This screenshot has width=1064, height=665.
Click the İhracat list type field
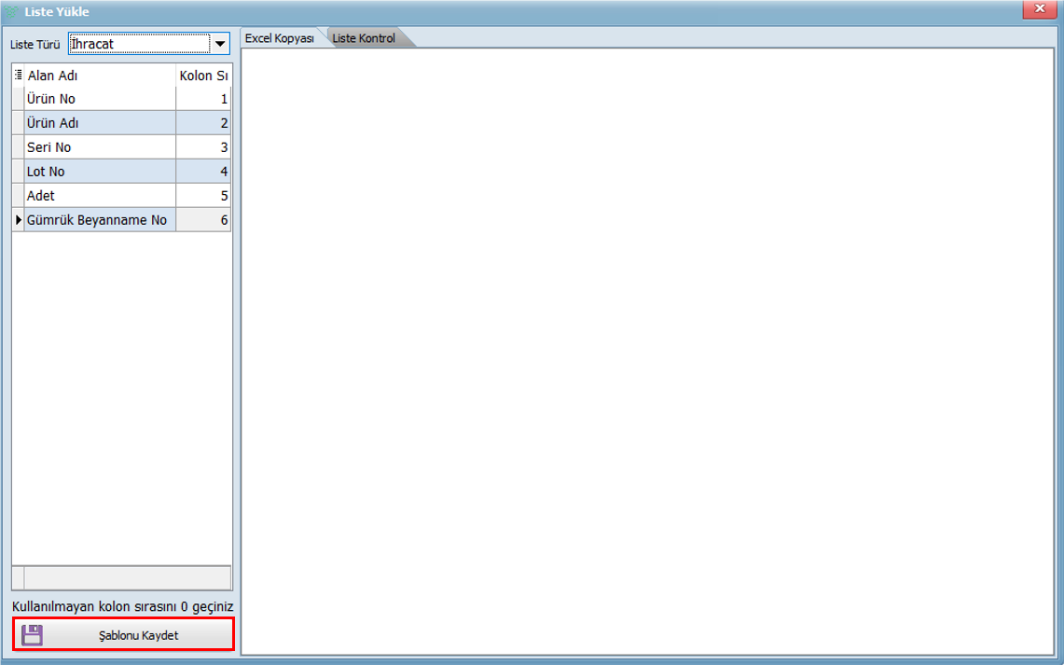point(139,44)
